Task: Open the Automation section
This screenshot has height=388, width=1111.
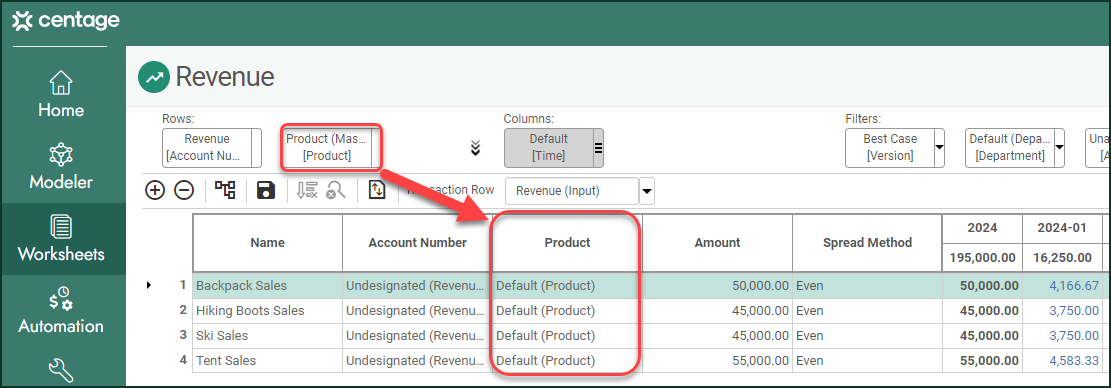Action: tap(61, 311)
